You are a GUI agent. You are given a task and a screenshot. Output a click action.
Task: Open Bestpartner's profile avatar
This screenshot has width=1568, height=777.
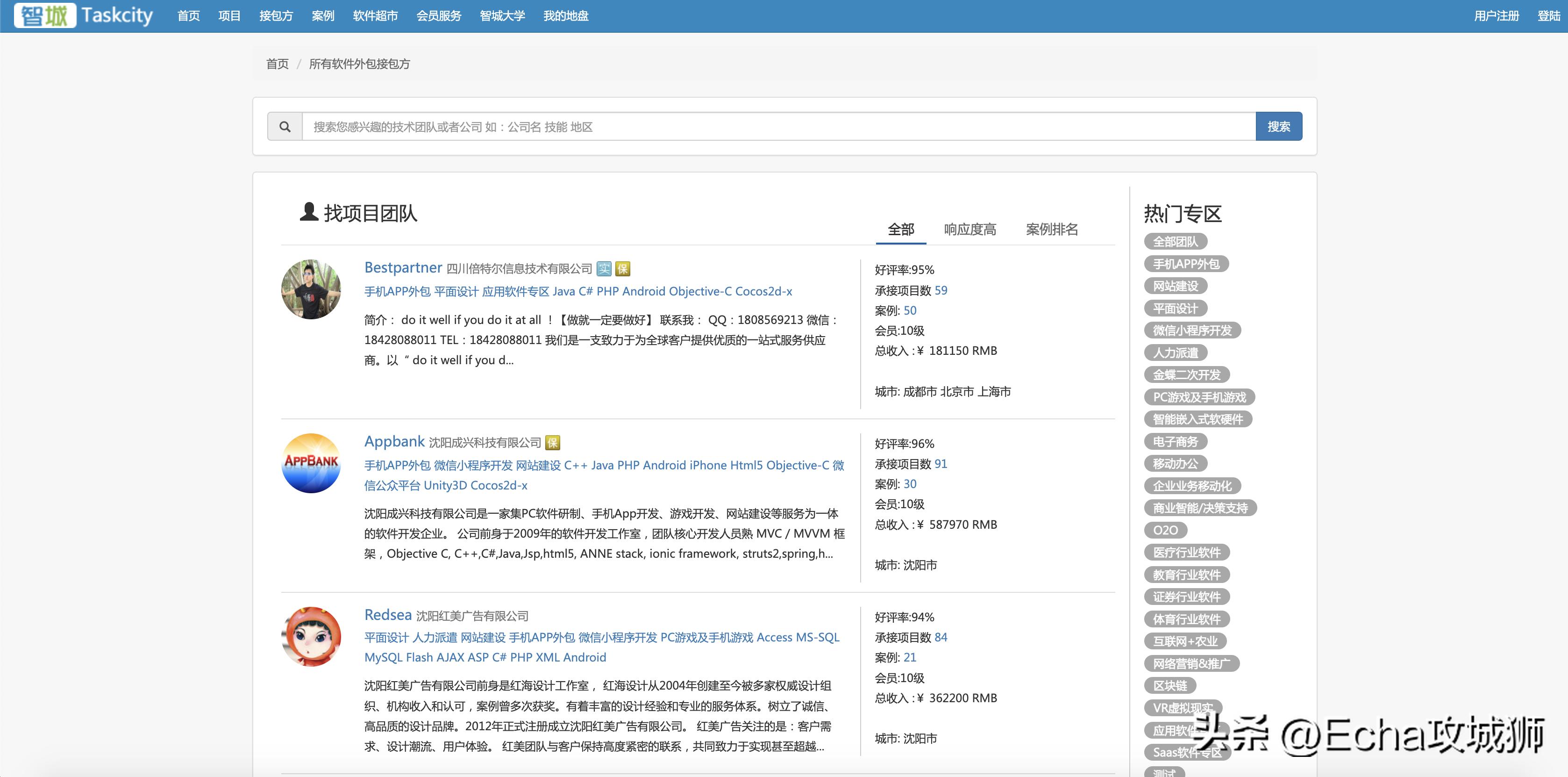[x=311, y=289]
